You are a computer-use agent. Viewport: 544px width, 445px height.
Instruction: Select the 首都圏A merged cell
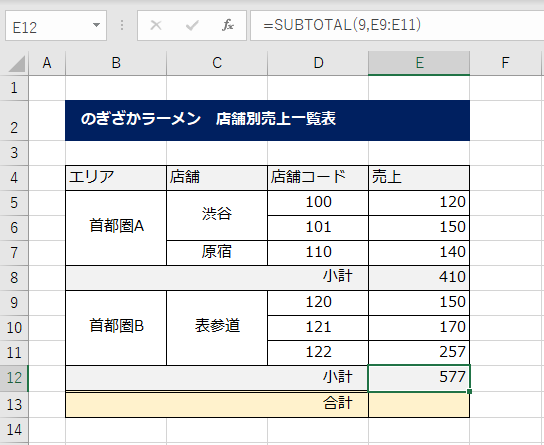116,228
